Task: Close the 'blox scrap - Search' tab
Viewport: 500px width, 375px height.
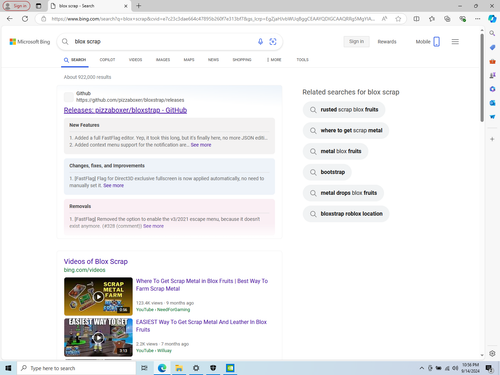Action: (x=126, y=6)
